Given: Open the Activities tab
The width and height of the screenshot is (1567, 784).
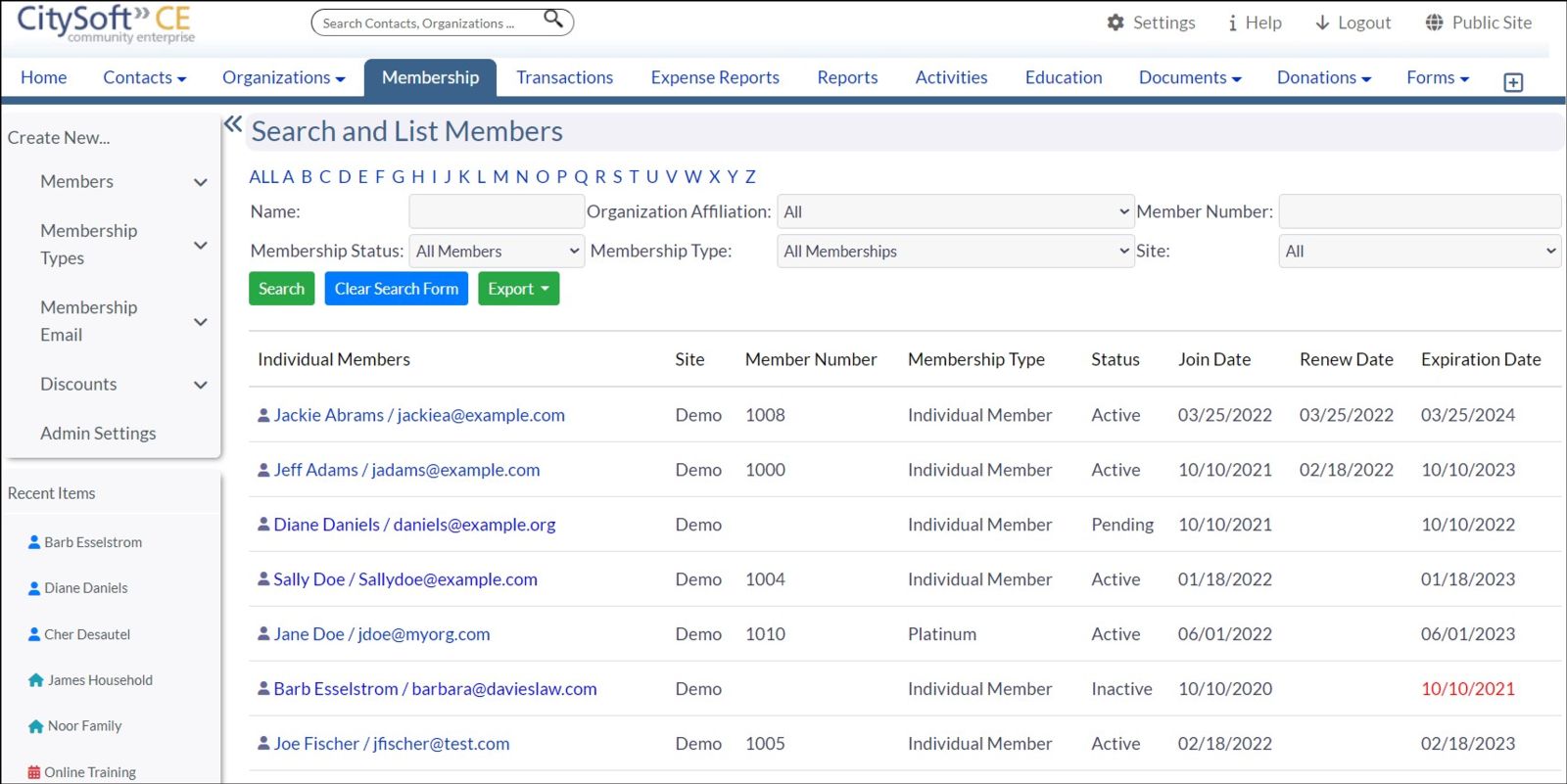Looking at the screenshot, I should tap(951, 77).
